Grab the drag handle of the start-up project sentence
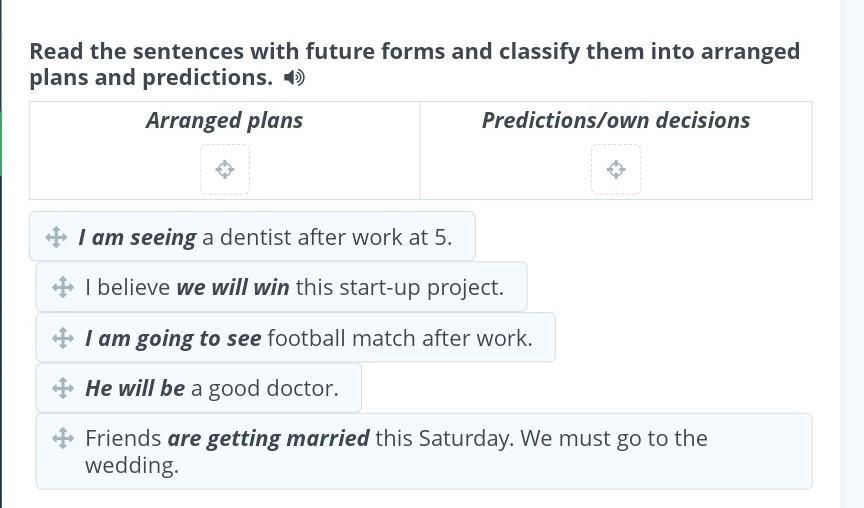The height and width of the screenshot is (508, 864). click(x=62, y=287)
